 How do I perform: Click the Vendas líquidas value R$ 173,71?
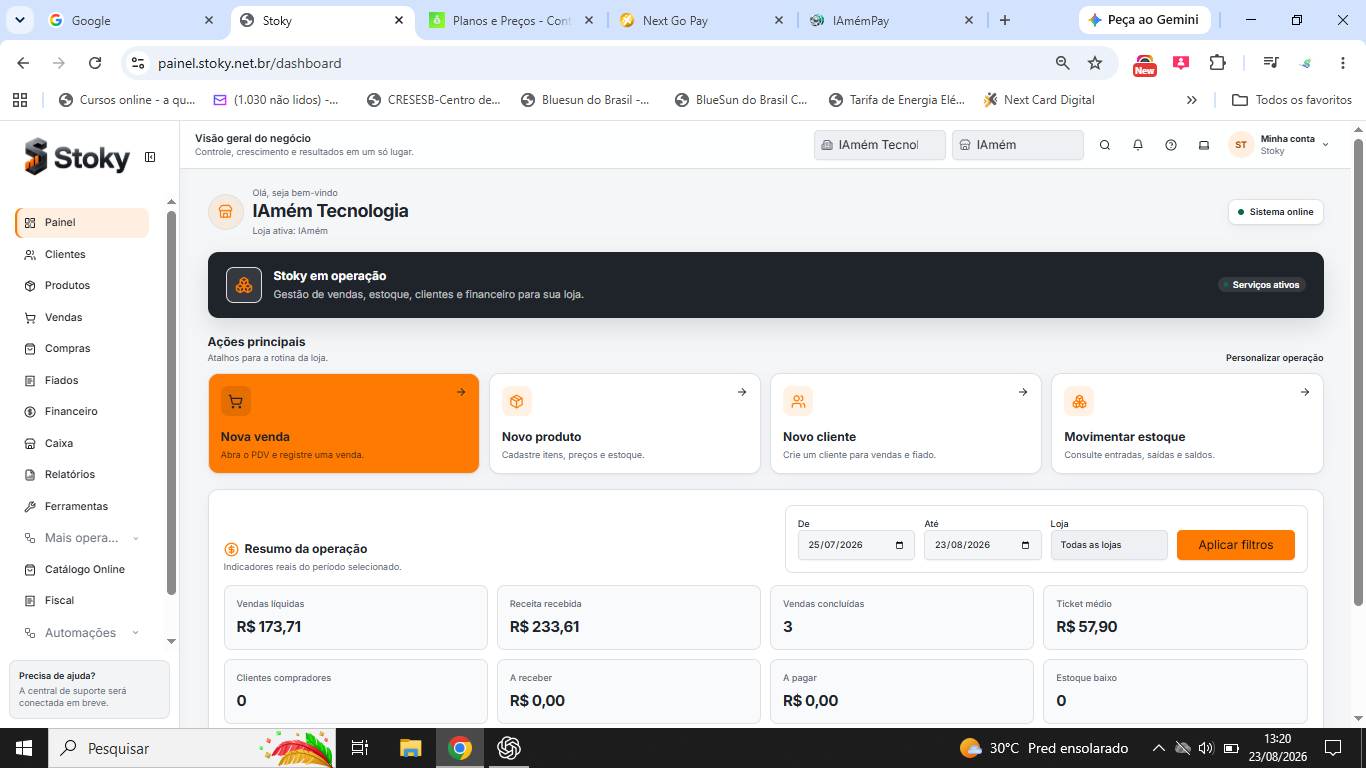tap(269, 627)
